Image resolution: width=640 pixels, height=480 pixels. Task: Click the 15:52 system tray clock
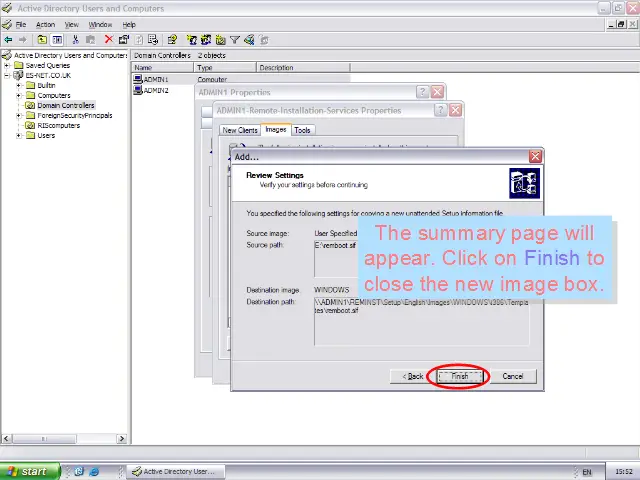pos(624,472)
